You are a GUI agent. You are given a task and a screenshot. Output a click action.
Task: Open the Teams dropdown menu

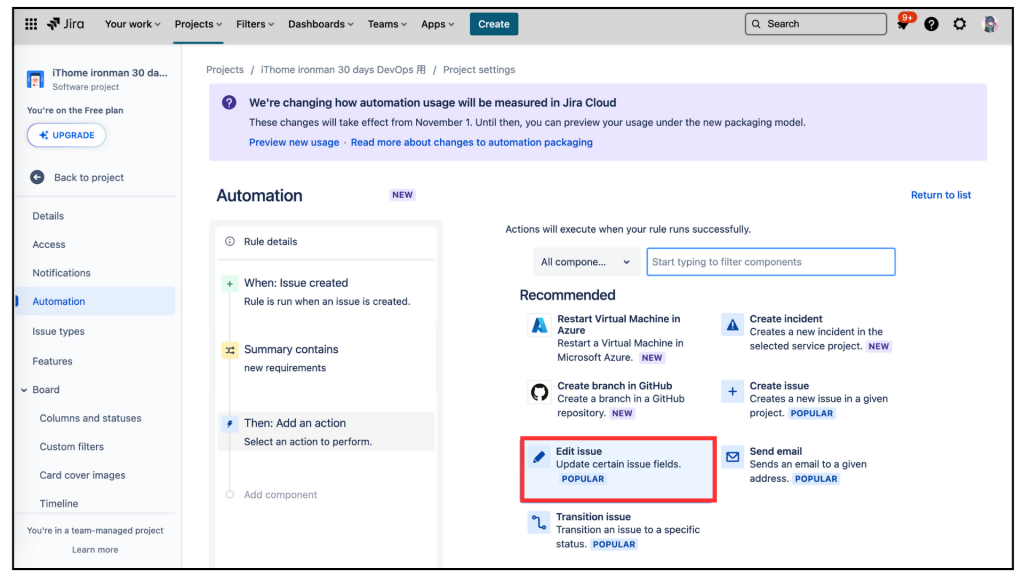tap(387, 24)
